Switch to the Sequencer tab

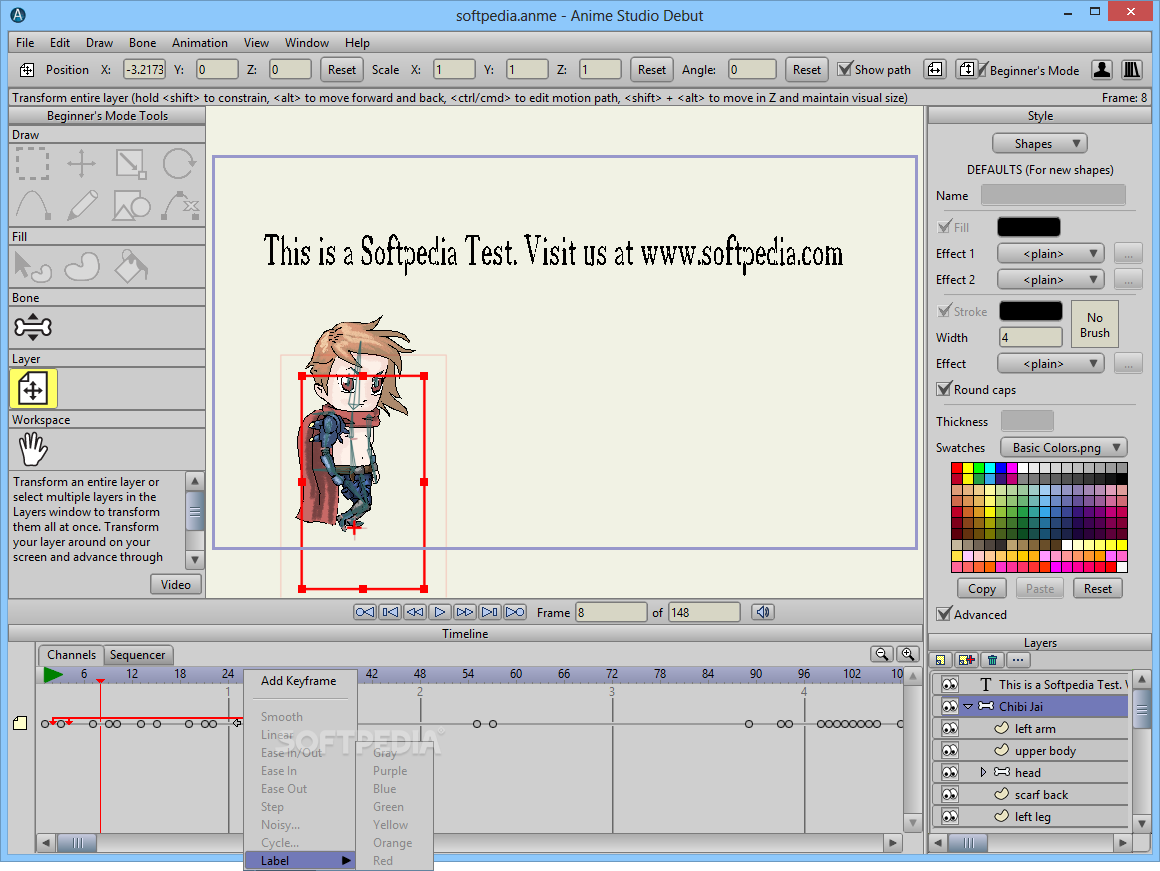[138, 655]
